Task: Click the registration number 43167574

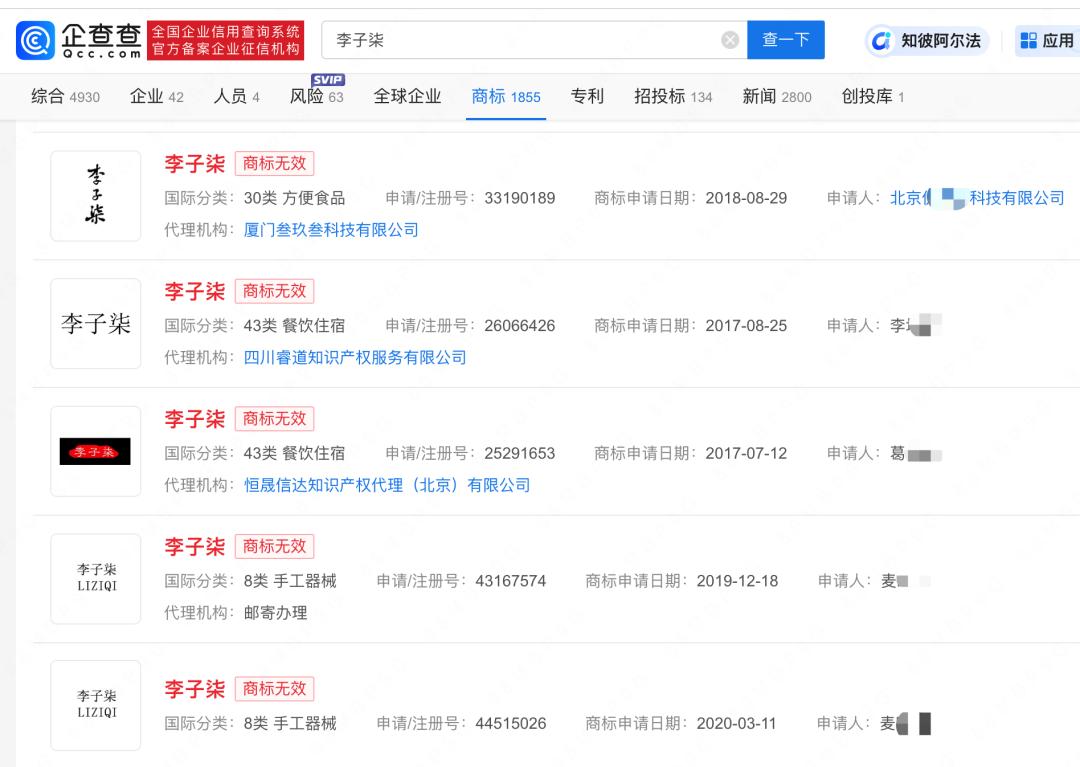Action: coord(510,581)
